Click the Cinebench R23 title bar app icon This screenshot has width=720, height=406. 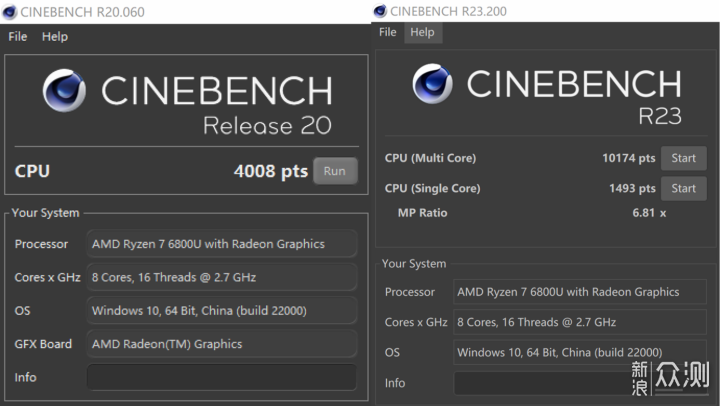pos(380,11)
